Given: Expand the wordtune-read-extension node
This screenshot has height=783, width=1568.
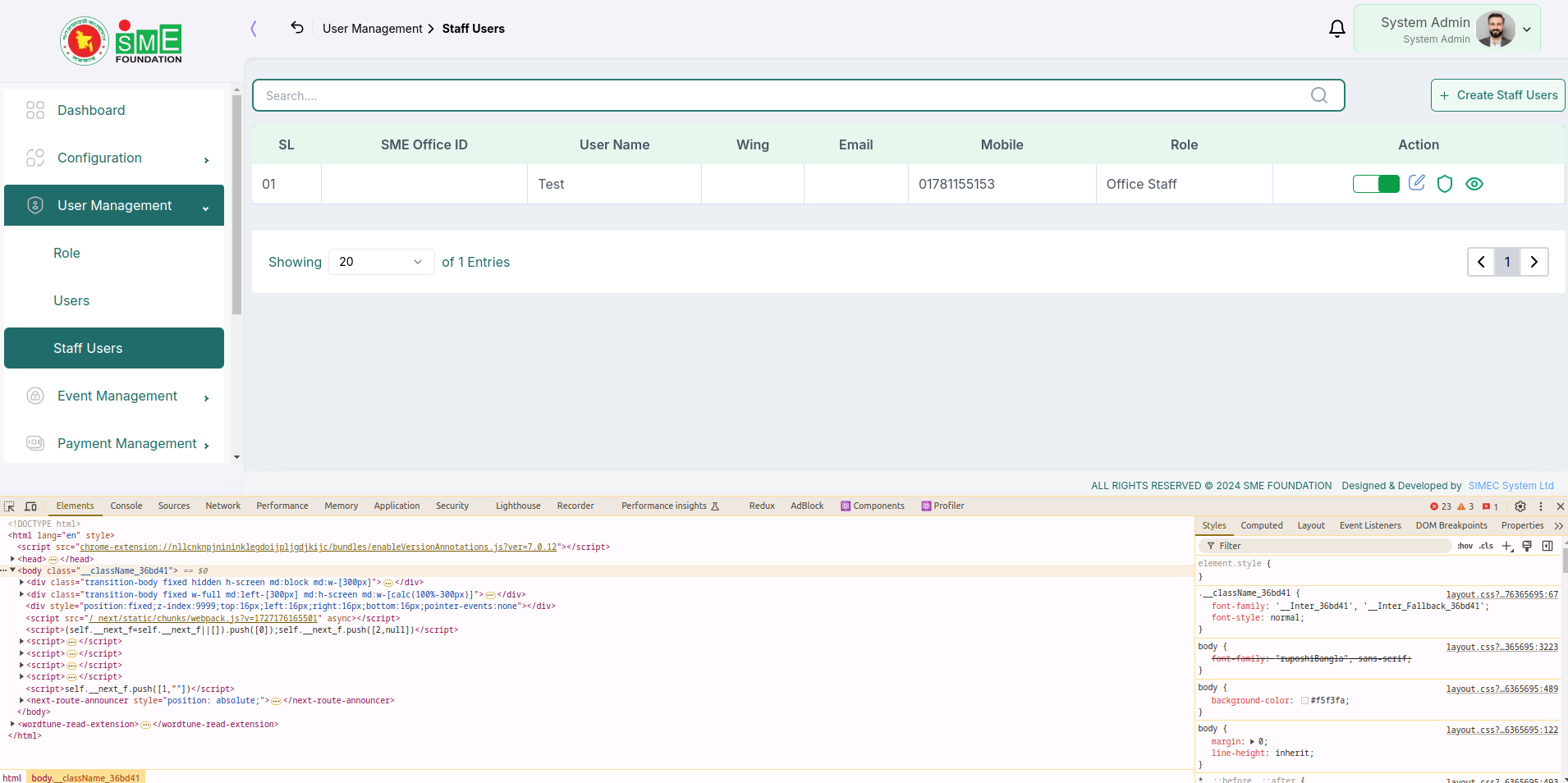Looking at the screenshot, I should (x=13, y=724).
